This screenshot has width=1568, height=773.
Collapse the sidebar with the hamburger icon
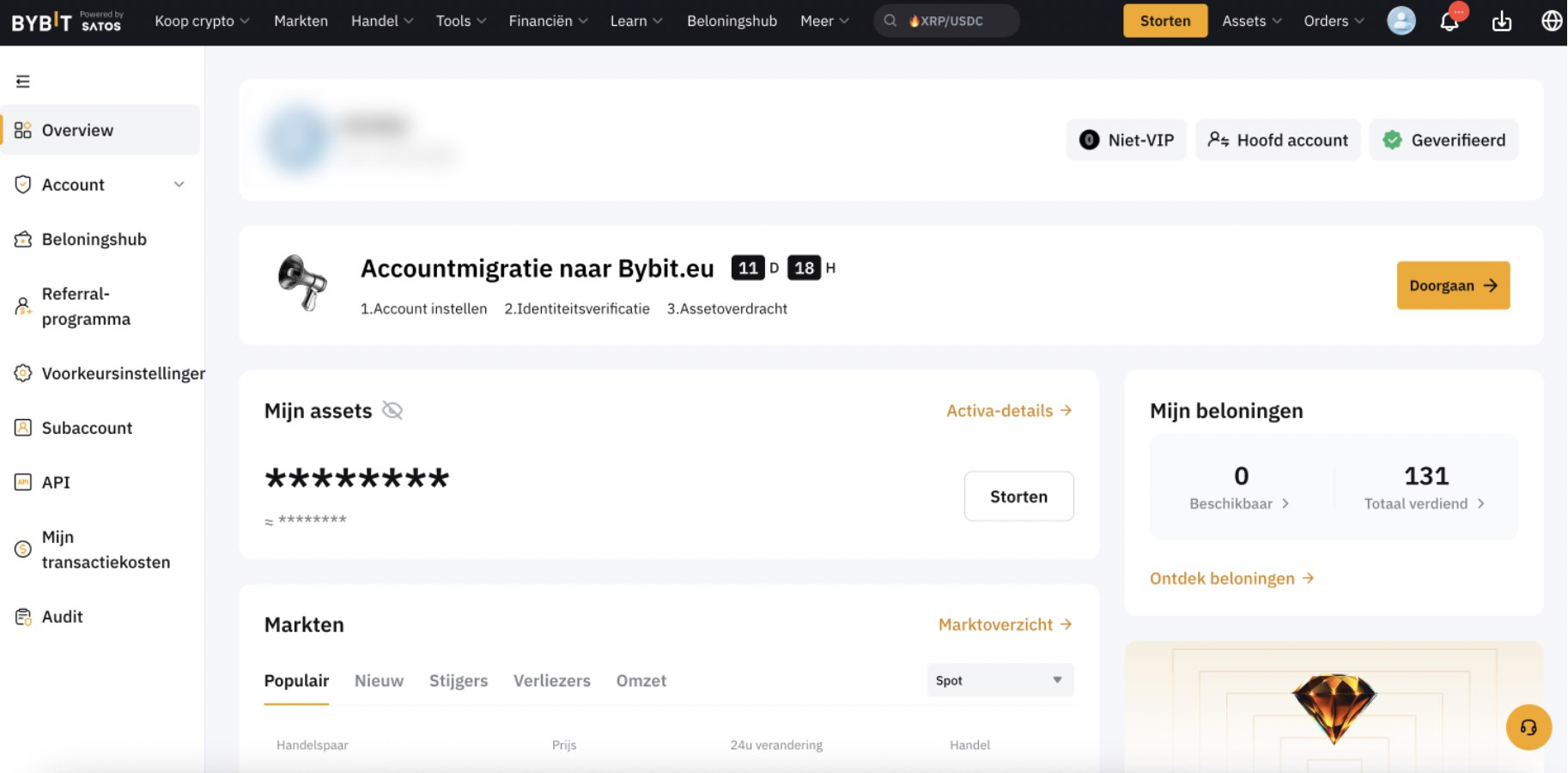[x=23, y=82]
